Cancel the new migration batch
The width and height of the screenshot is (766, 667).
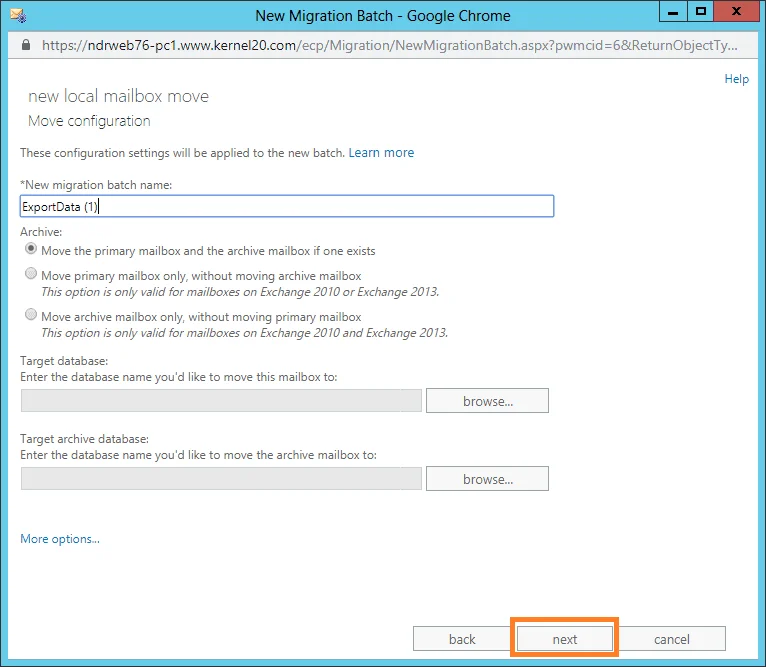(x=672, y=639)
